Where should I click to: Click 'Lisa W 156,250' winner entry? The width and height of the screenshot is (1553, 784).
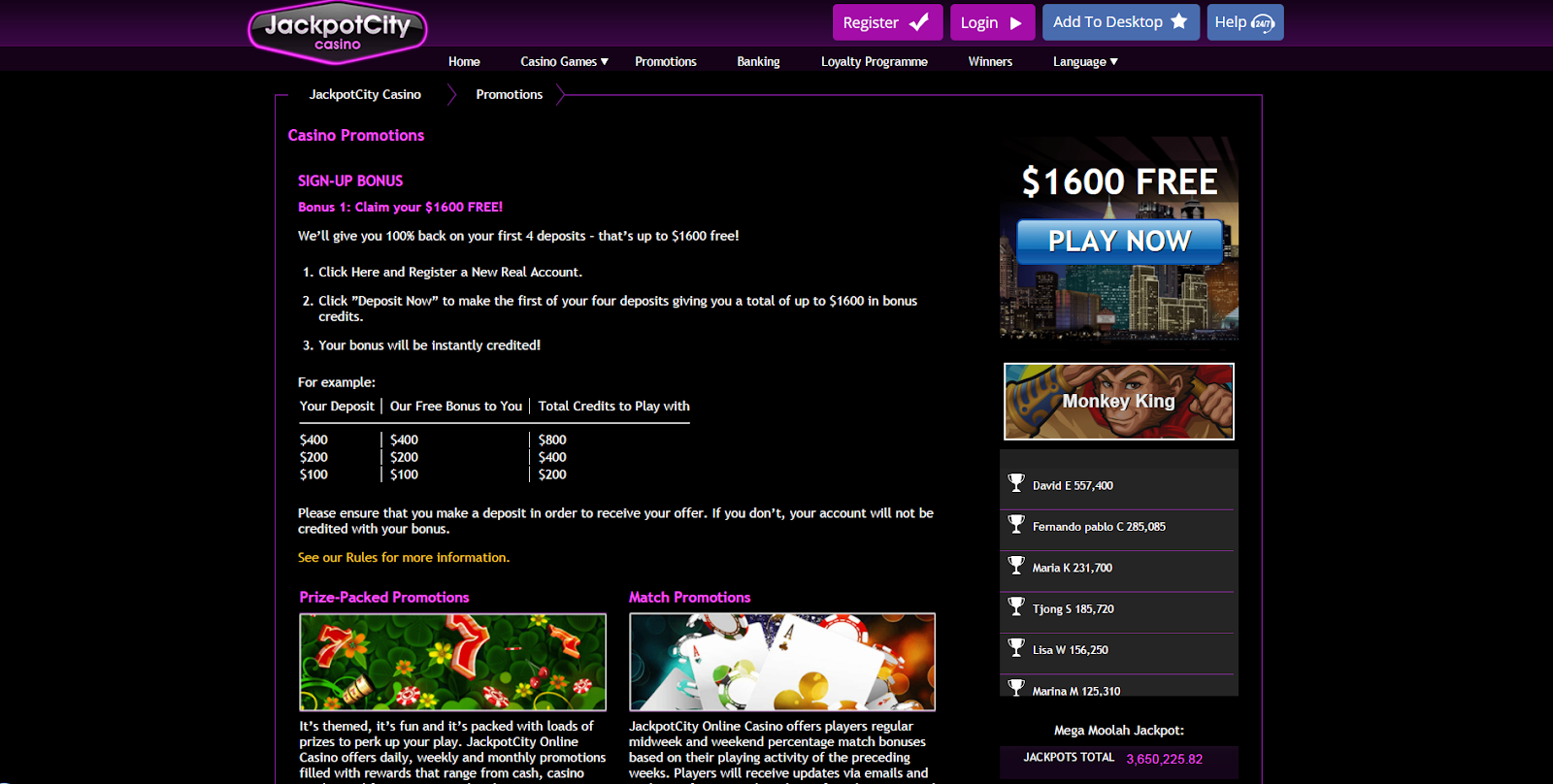pos(1070,650)
